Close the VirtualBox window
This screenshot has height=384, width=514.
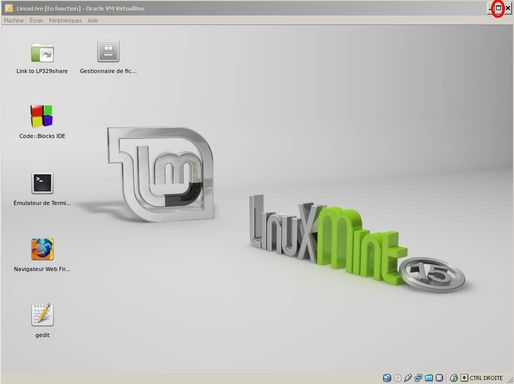(x=508, y=8)
